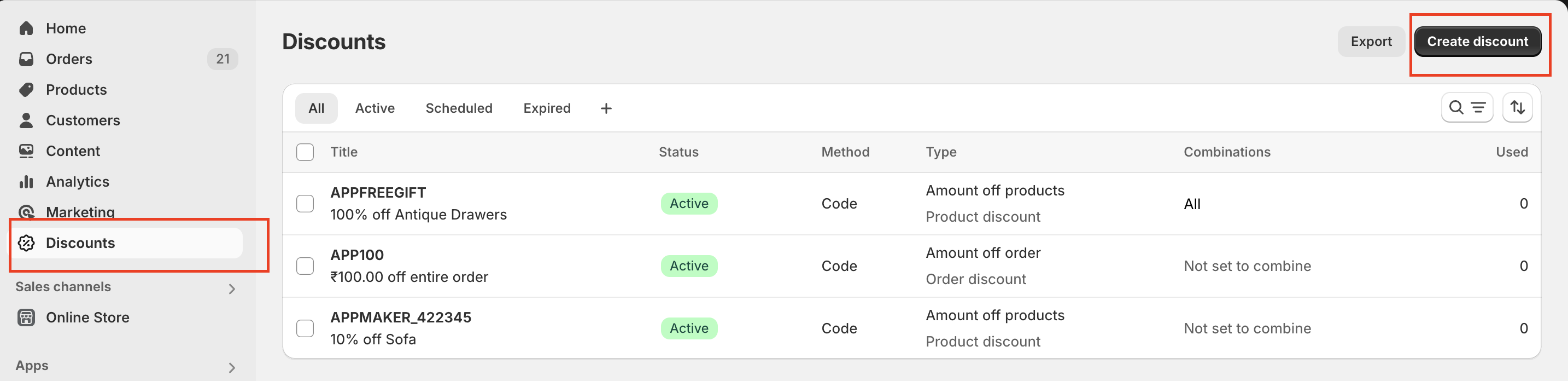Expand the Apps section chevron
Screen dimensions: 1568x381
[231, 367]
